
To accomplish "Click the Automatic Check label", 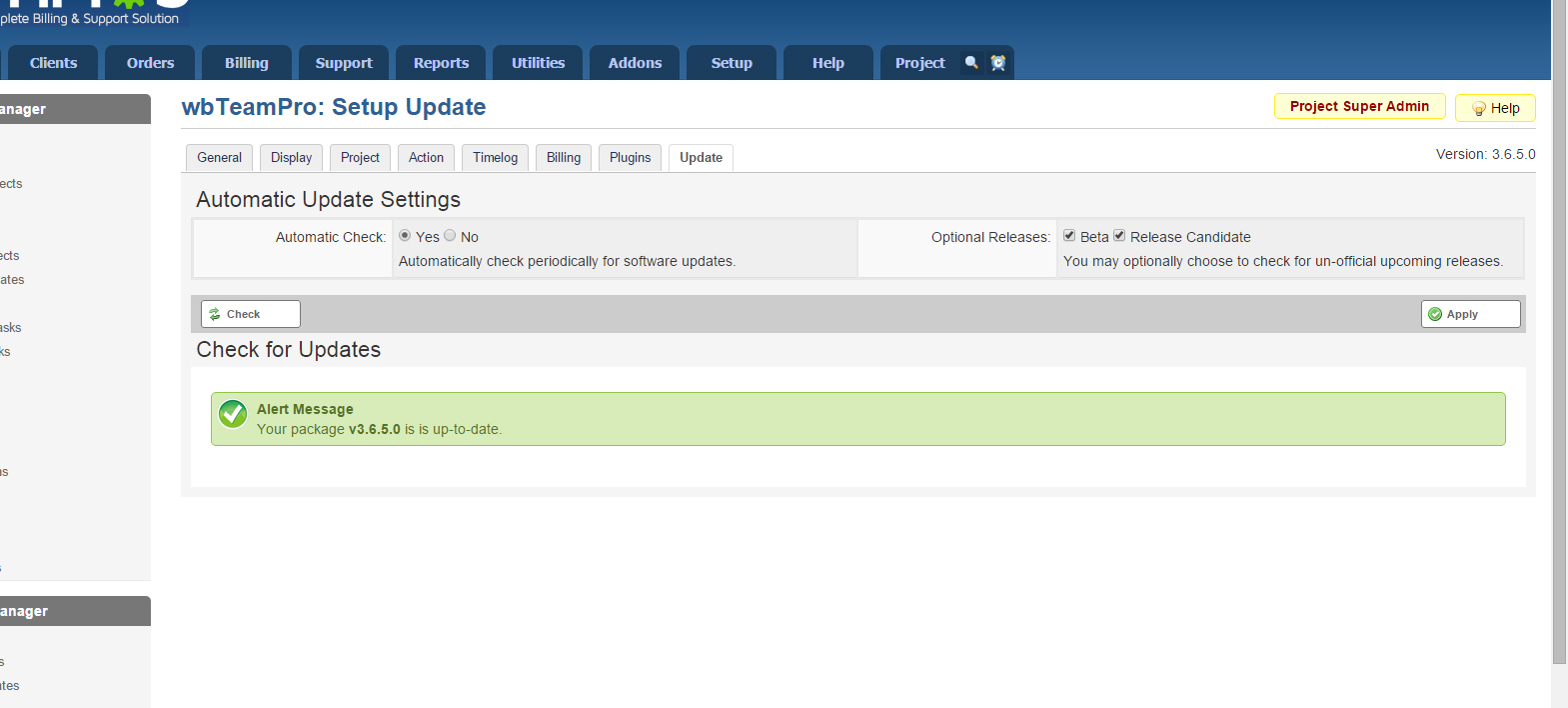I will click(331, 237).
